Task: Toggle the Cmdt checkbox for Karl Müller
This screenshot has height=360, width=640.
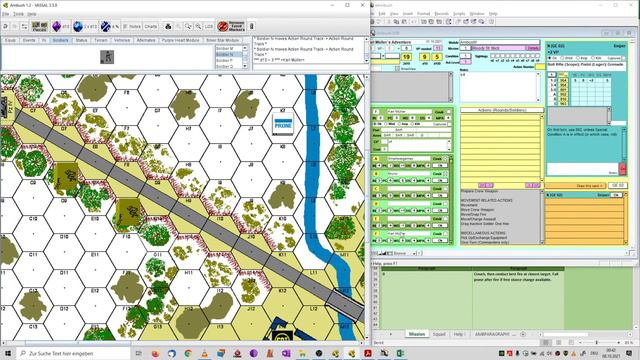Action: pyautogui.click(x=448, y=111)
